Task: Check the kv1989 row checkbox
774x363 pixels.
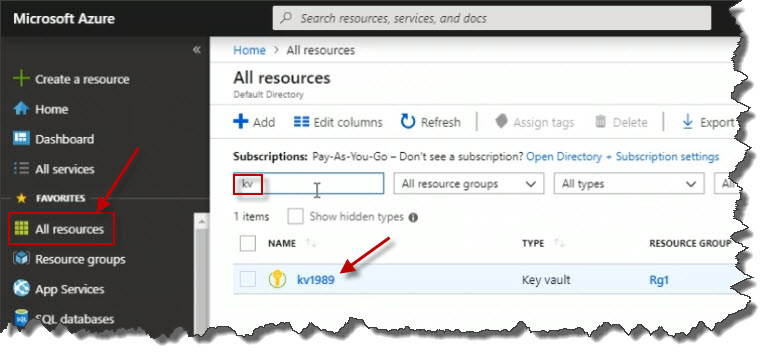Action: tap(248, 280)
